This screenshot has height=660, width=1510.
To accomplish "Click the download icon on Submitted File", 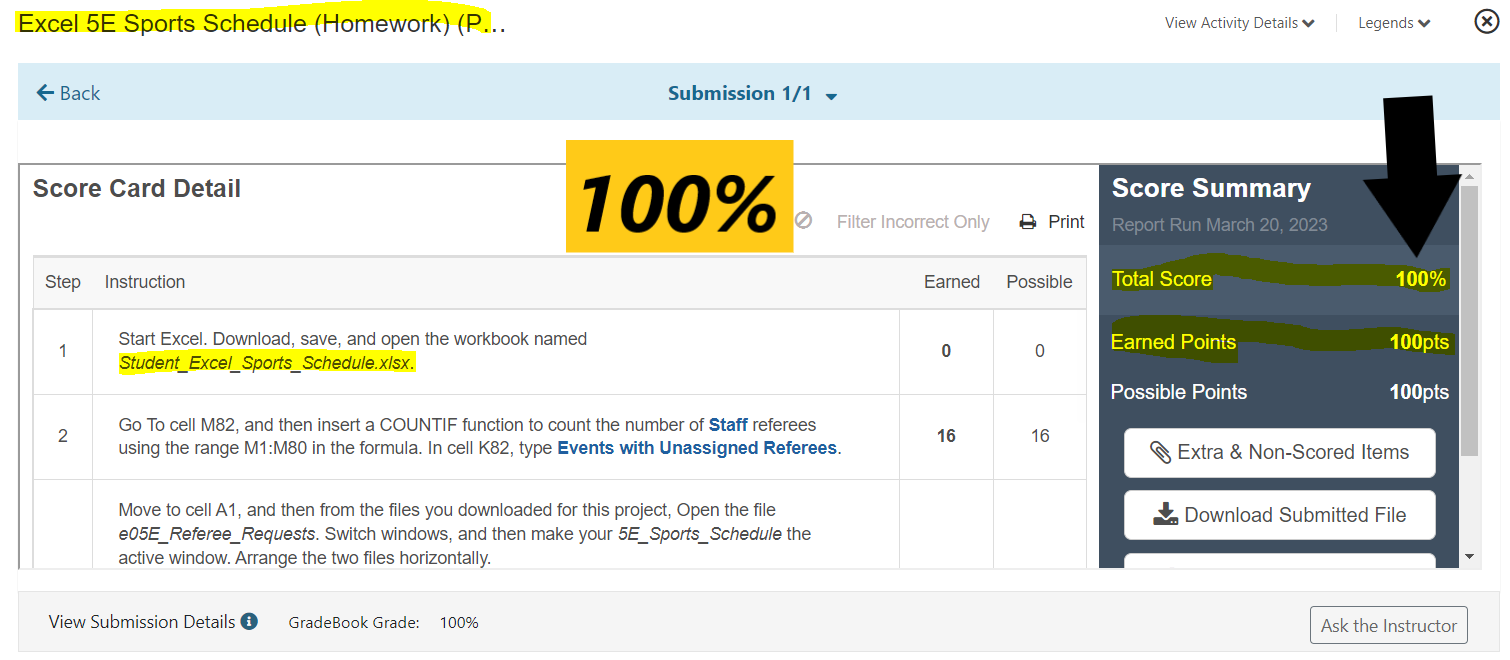I will pos(1166,515).
